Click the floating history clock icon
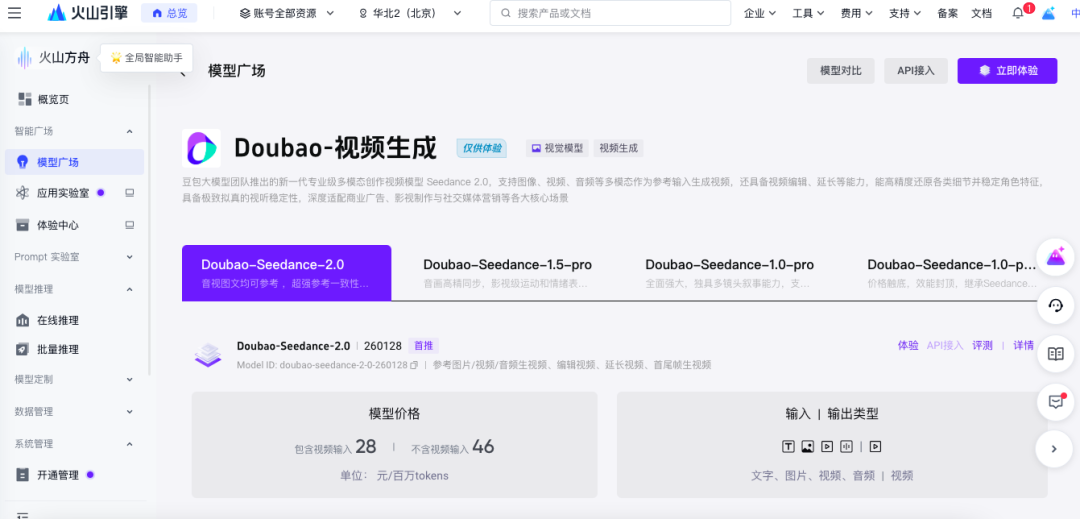The height and width of the screenshot is (519, 1080). 1055,305
